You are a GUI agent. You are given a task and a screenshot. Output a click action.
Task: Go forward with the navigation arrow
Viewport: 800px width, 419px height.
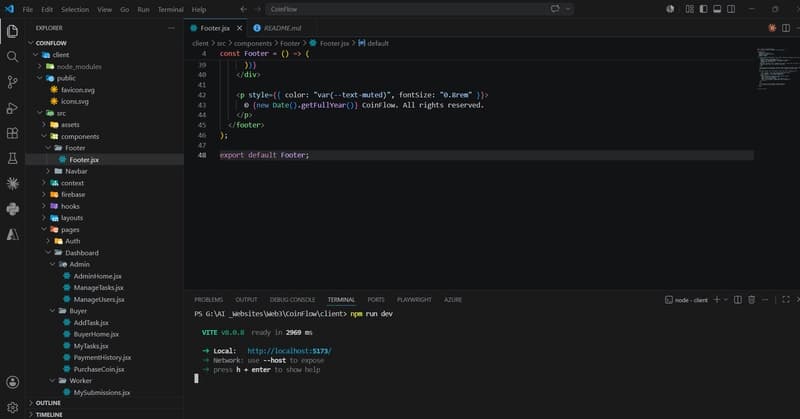click(257, 9)
